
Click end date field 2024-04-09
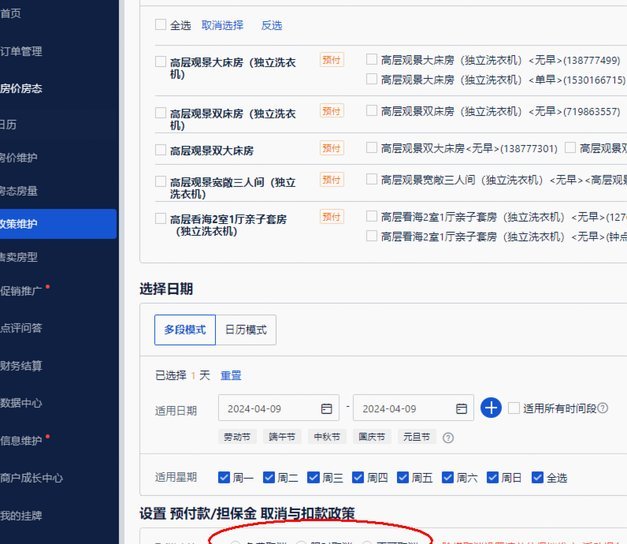tap(413, 408)
